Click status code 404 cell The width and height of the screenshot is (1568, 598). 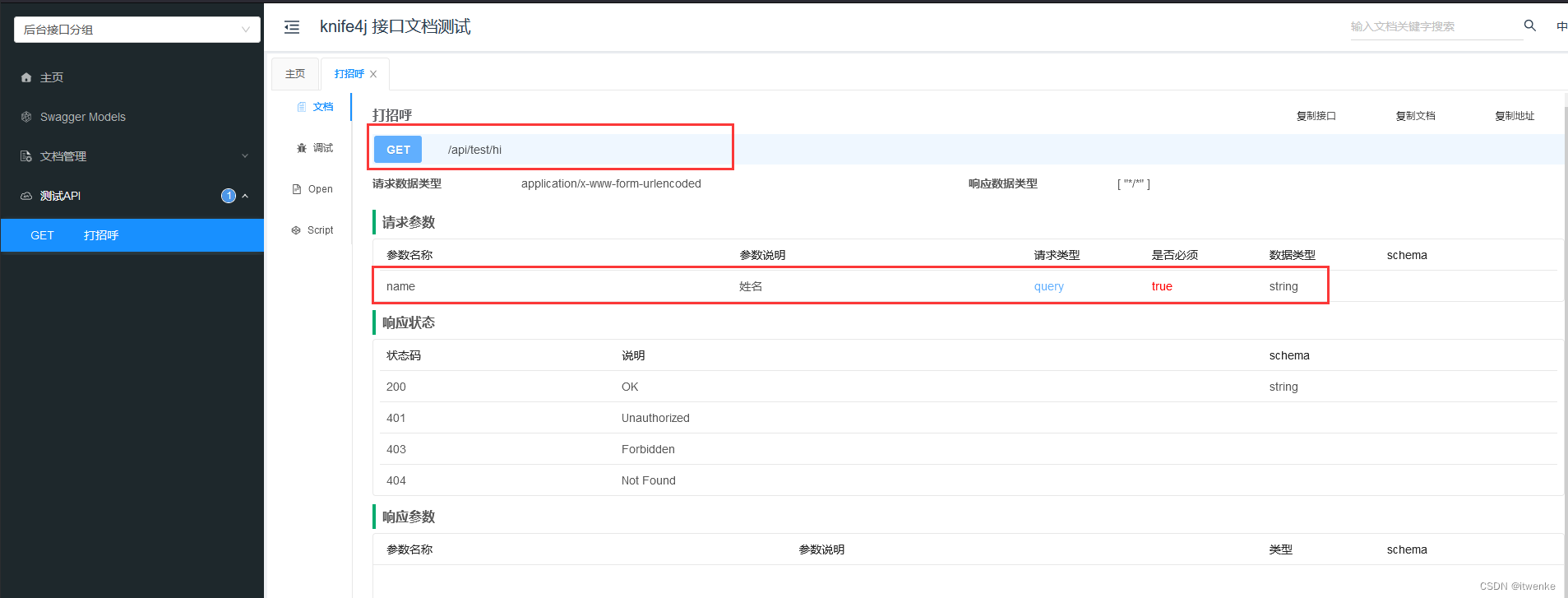[x=396, y=480]
